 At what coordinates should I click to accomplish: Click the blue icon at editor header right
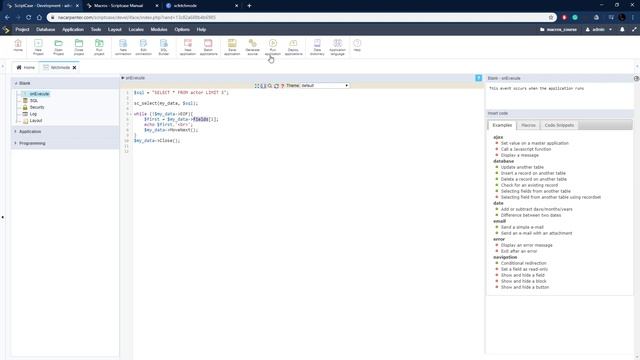(x=478, y=78)
